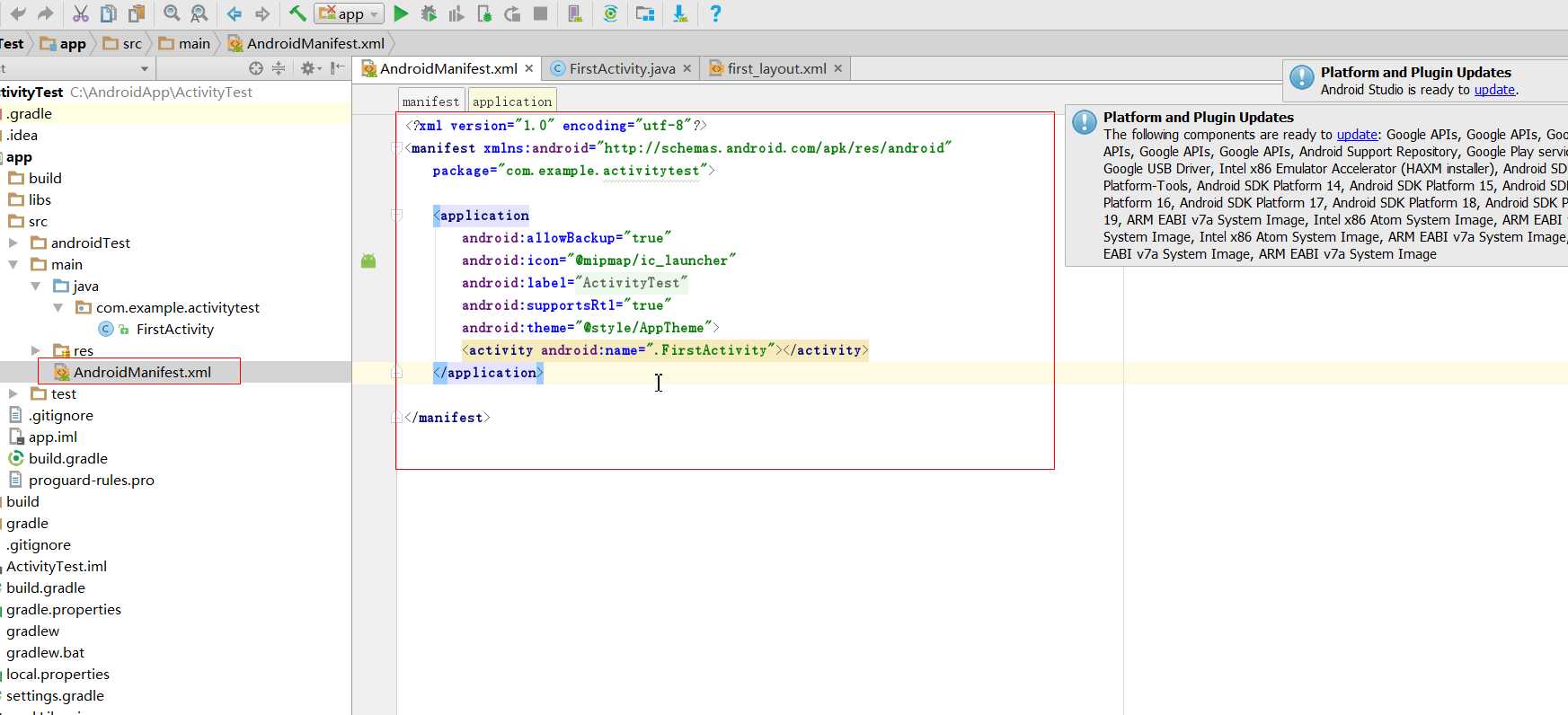Open project view selector dropdown

point(145,68)
